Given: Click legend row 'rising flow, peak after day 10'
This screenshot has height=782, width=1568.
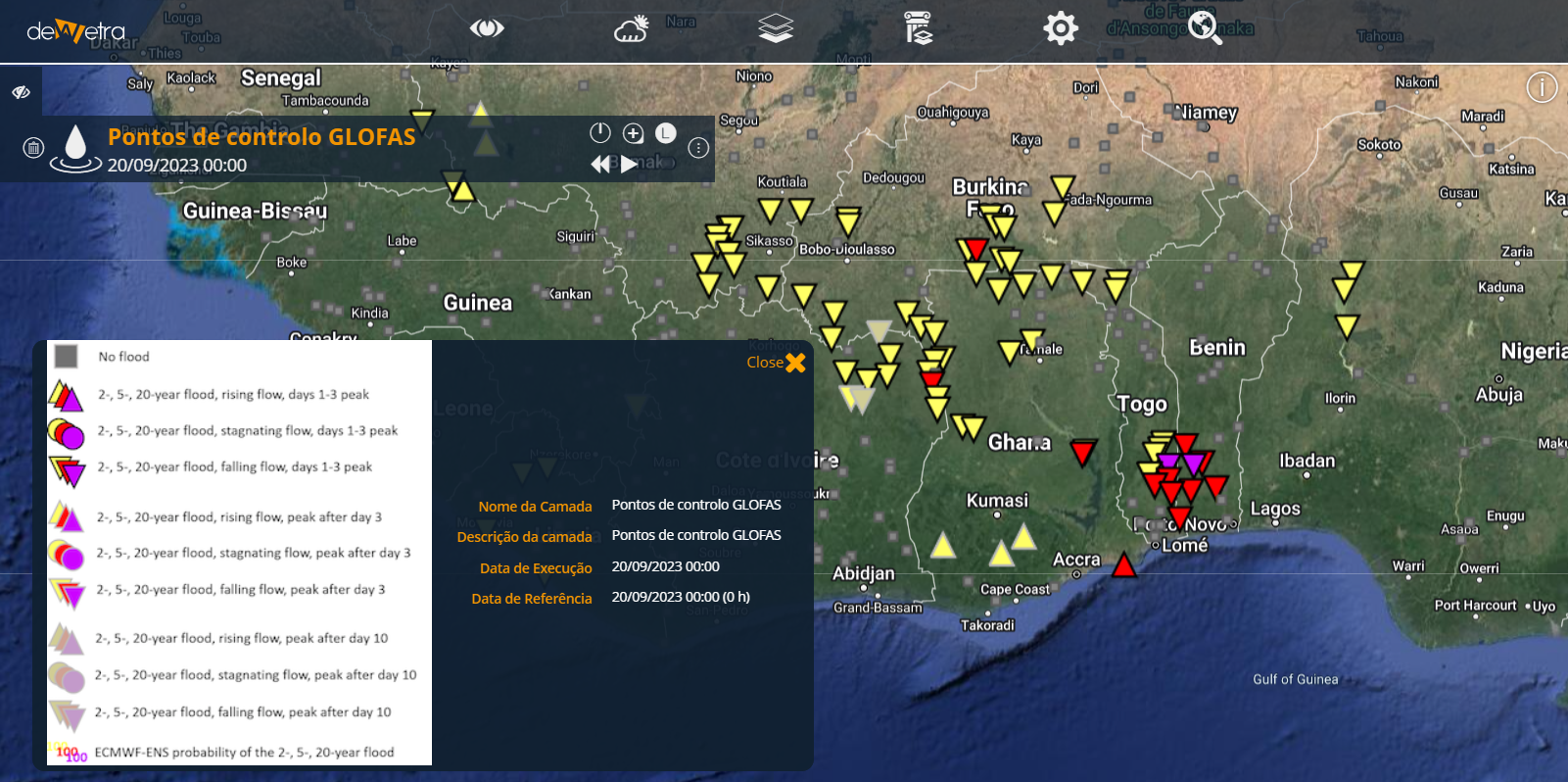Looking at the screenshot, I should click(241, 639).
